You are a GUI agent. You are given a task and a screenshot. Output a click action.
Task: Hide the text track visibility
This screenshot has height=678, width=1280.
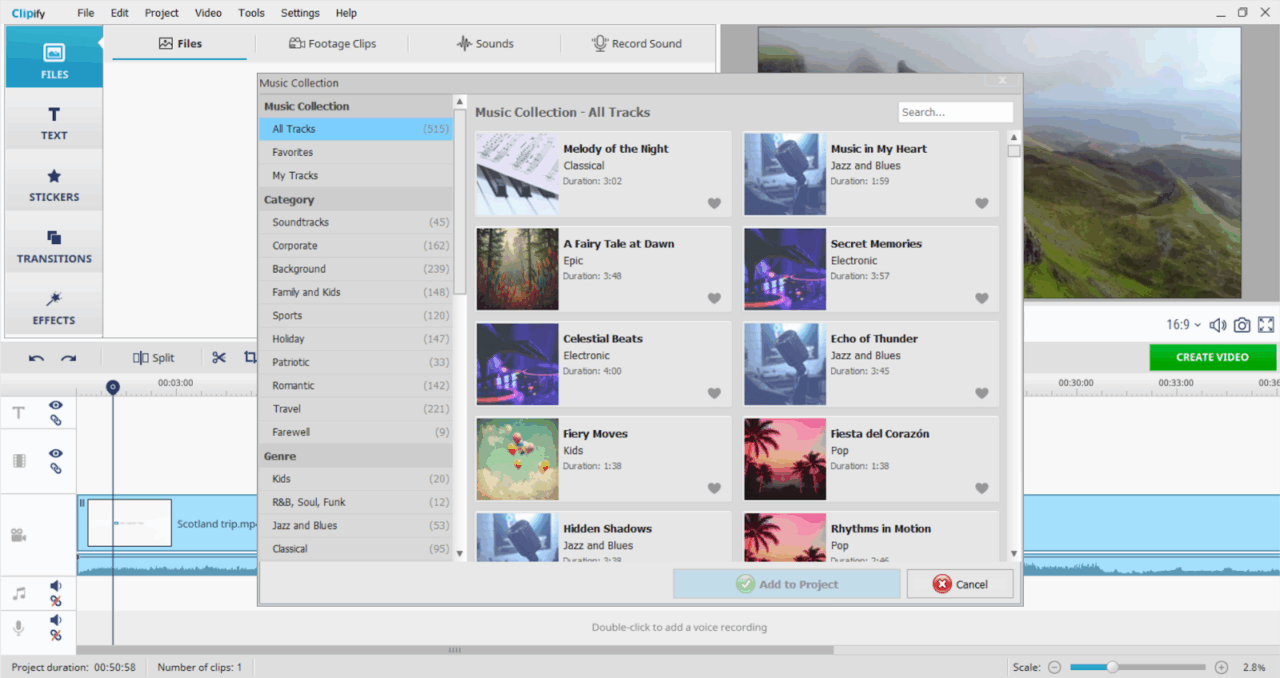(55, 403)
